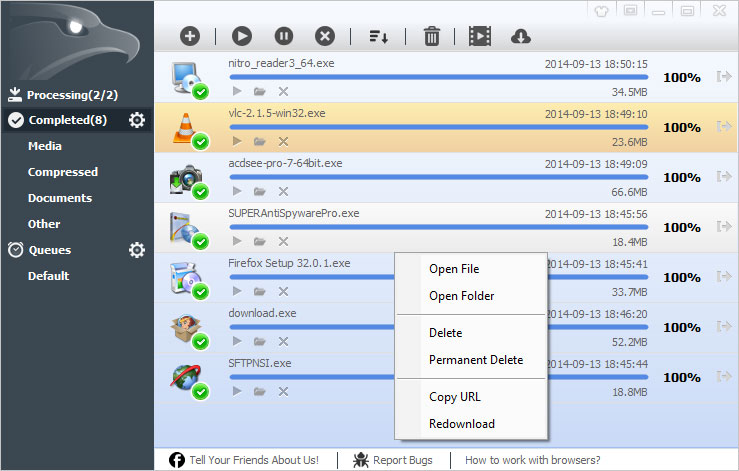Select Delete in the context menu

tap(445, 332)
